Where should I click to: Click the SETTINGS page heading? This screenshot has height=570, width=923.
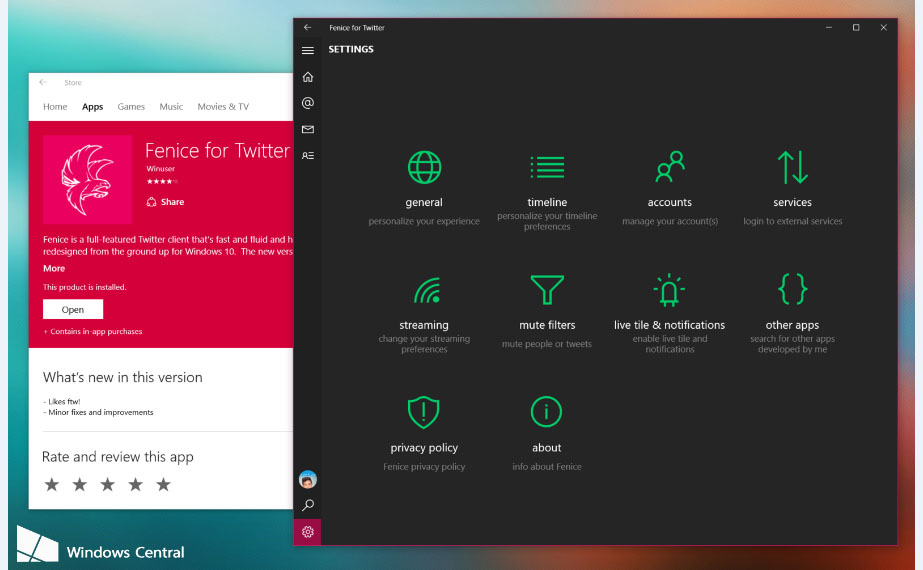click(351, 49)
